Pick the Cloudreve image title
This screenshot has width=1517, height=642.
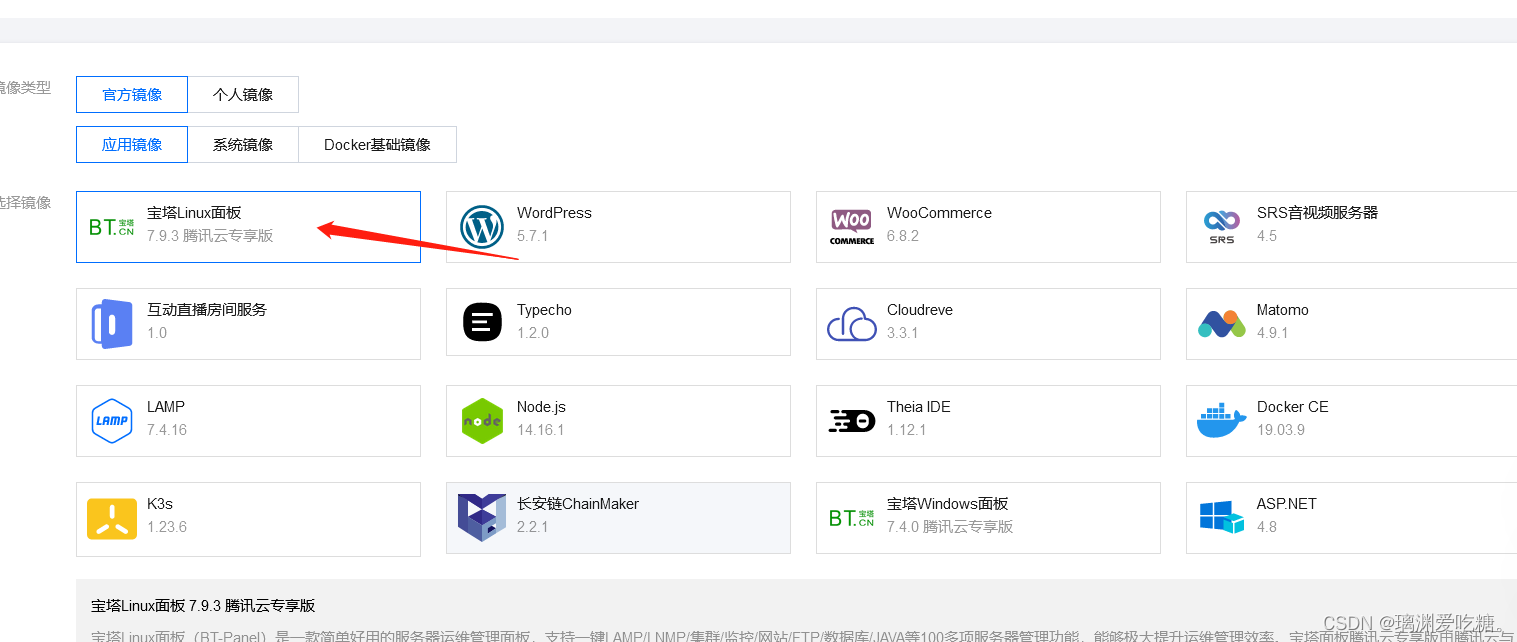click(920, 310)
